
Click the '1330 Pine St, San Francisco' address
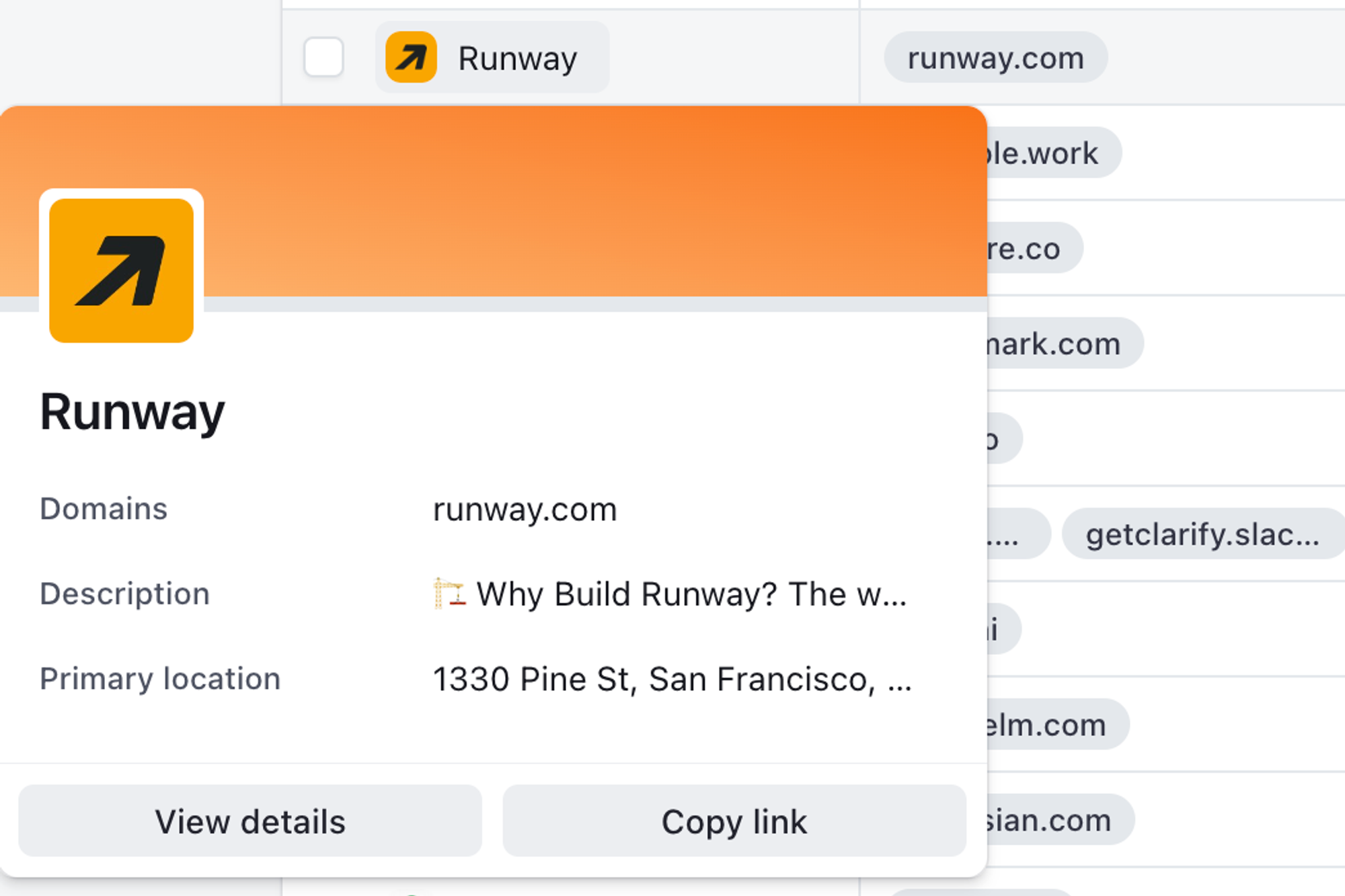672,679
